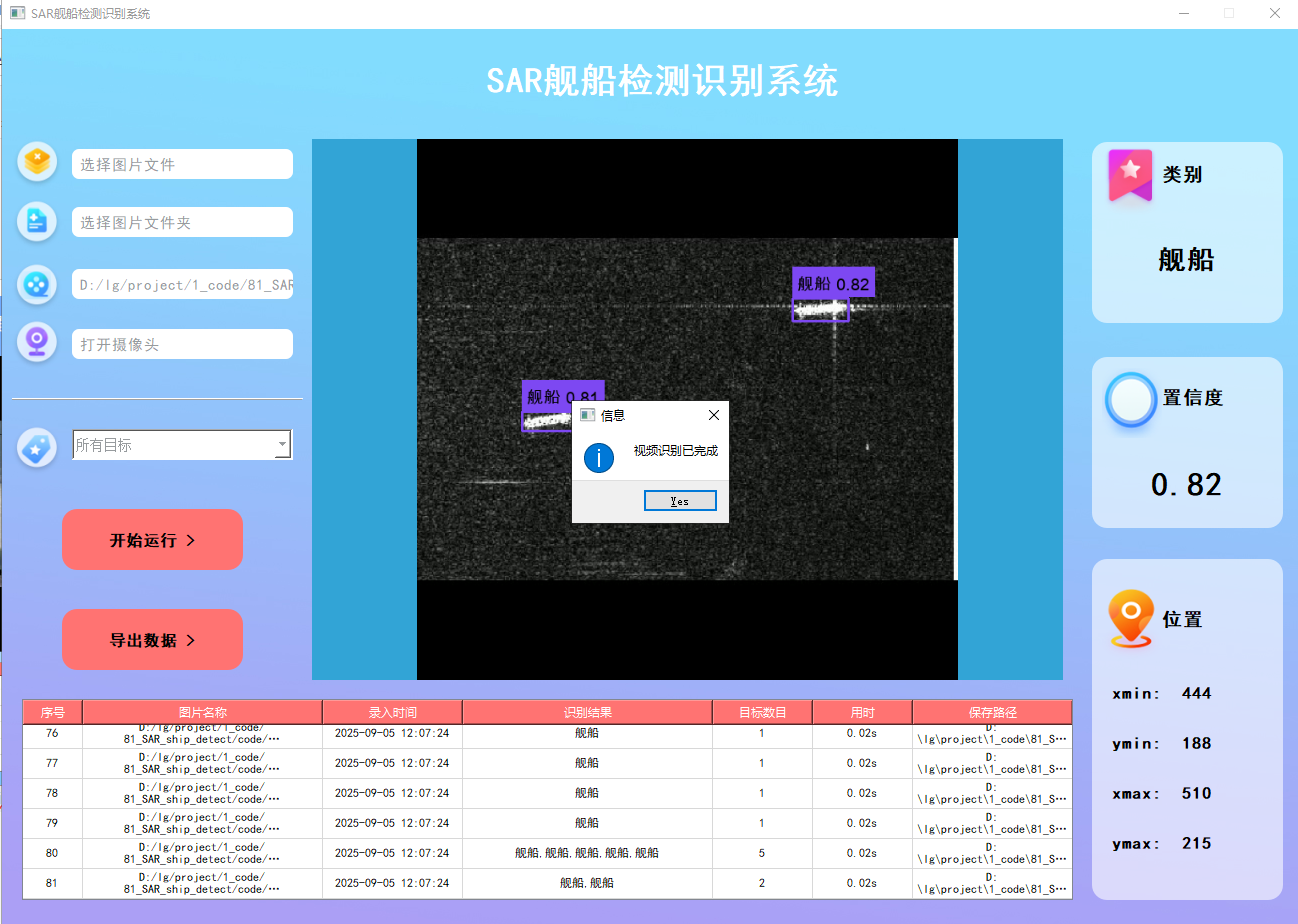Click the 用时 column header

coord(862,712)
